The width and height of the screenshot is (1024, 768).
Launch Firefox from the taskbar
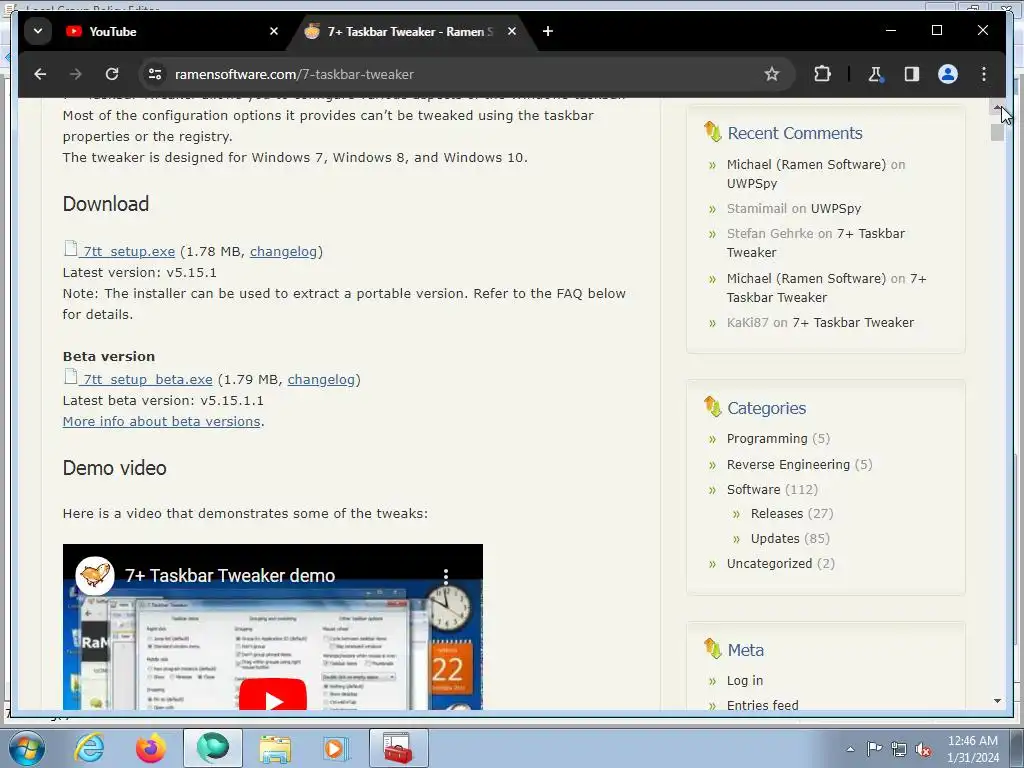coord(151,748)
